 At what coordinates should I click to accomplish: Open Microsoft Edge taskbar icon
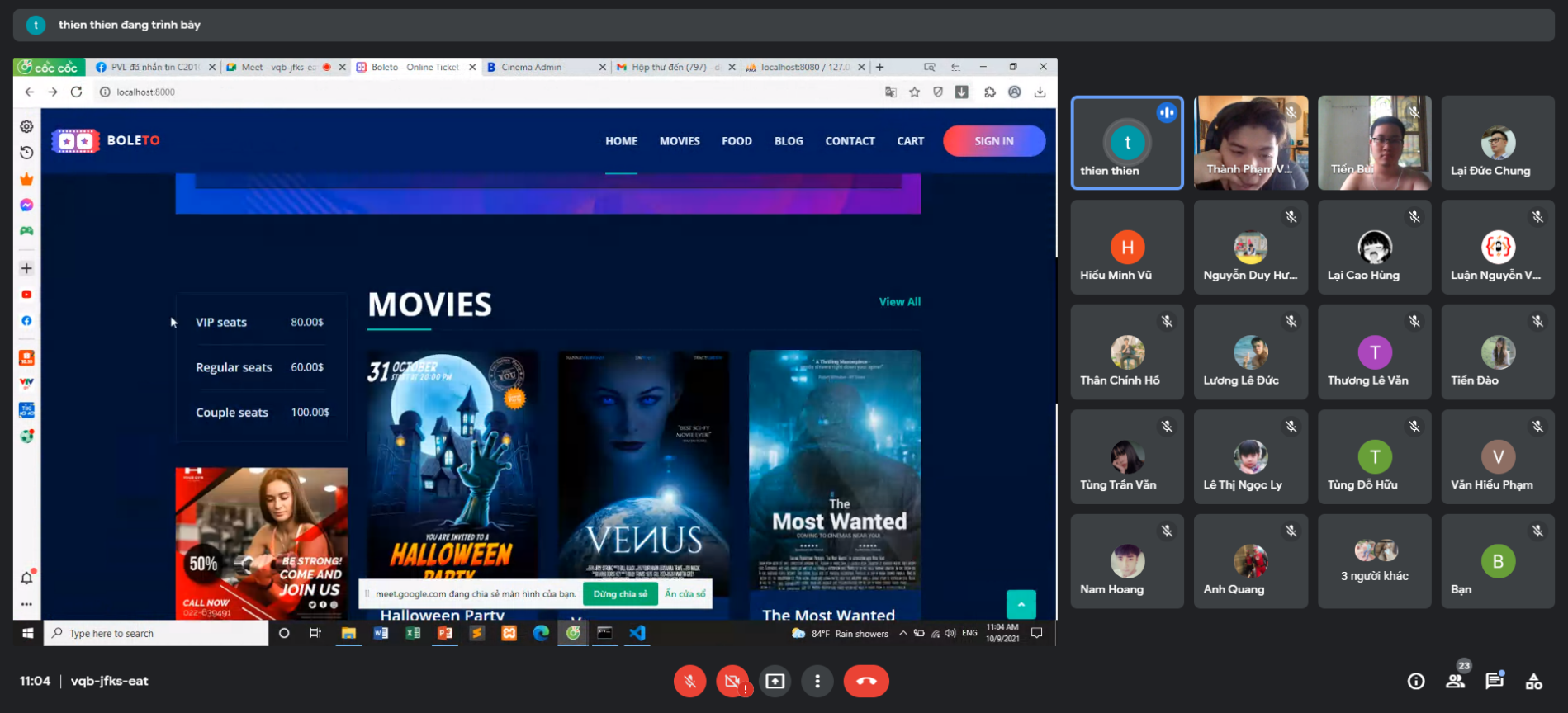541,633
